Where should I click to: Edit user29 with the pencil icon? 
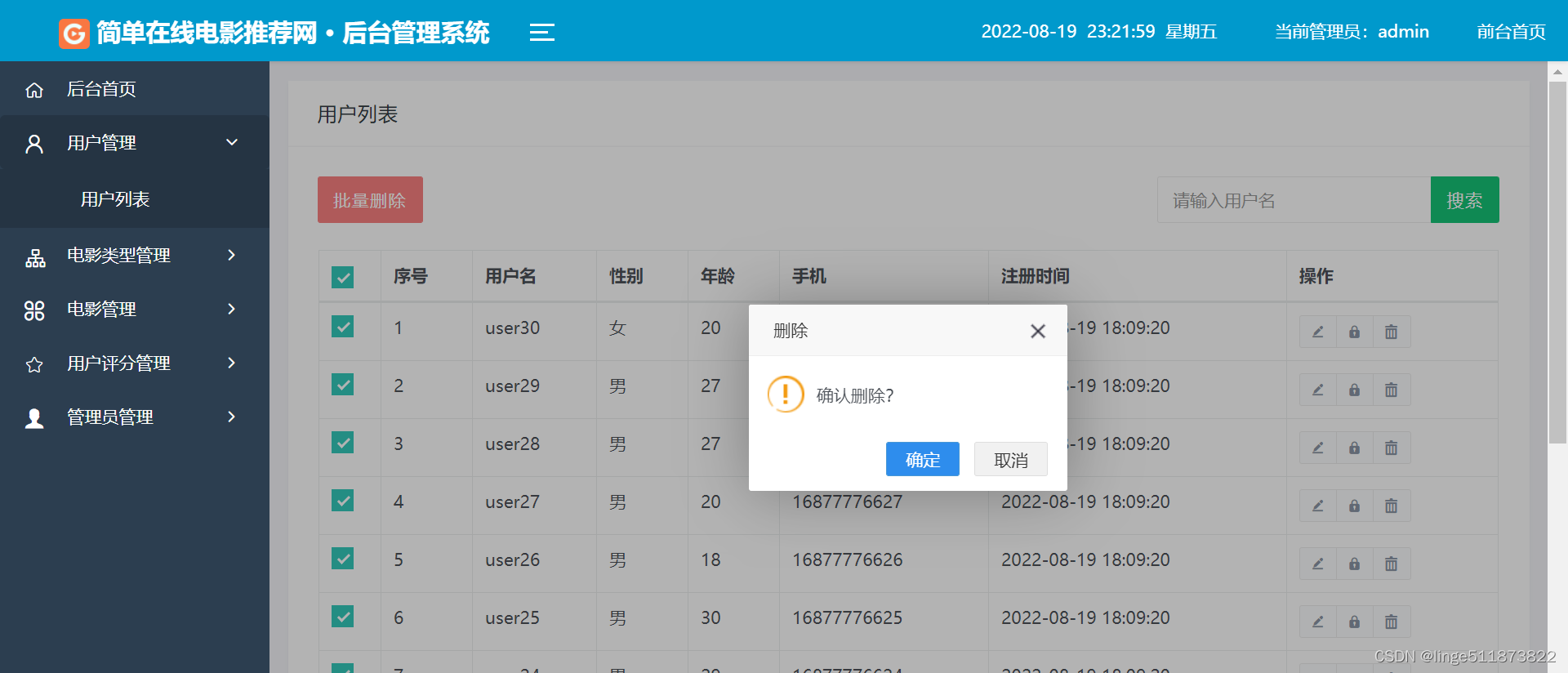tap(1318, 390)
